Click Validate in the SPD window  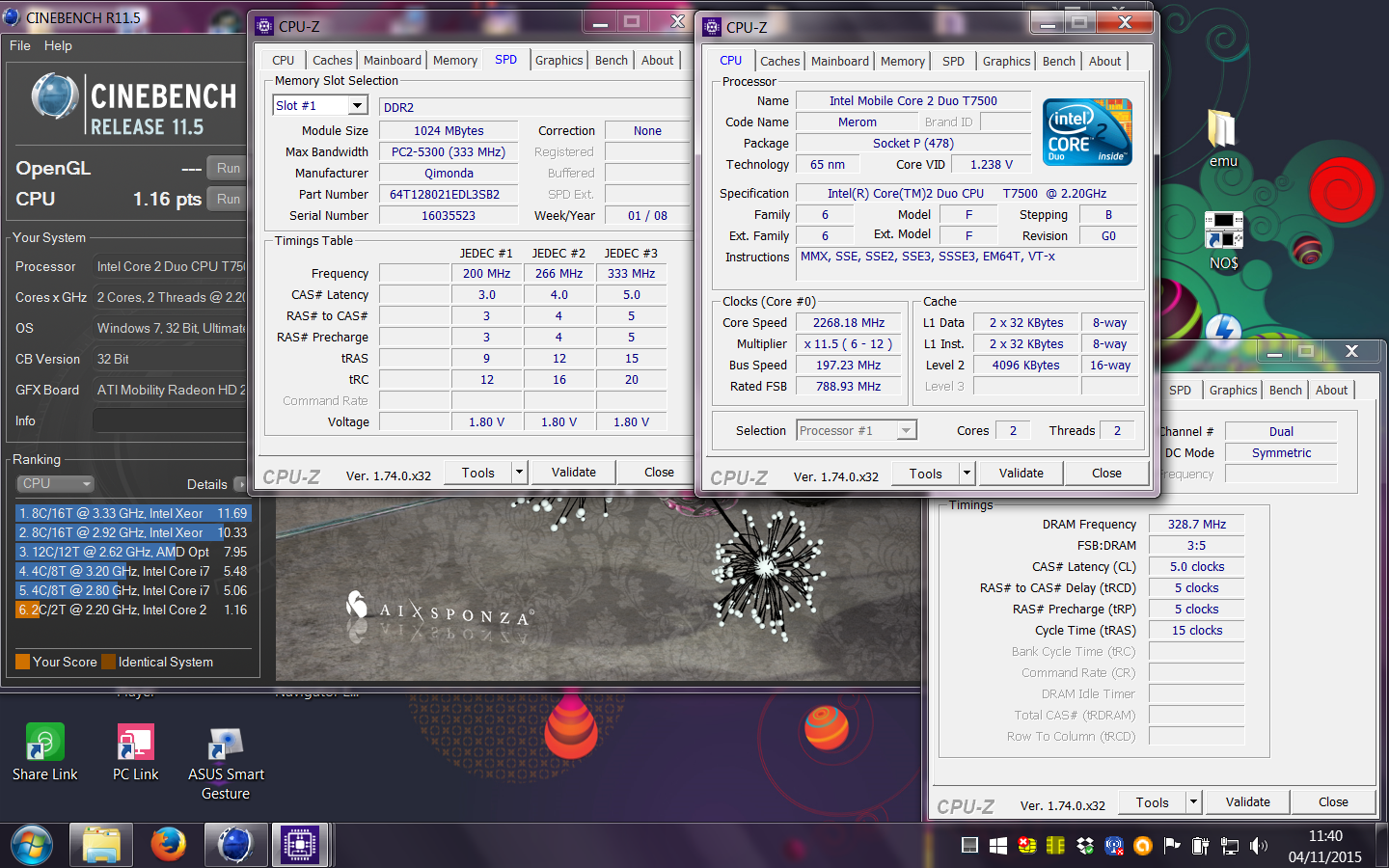[574, 472]
